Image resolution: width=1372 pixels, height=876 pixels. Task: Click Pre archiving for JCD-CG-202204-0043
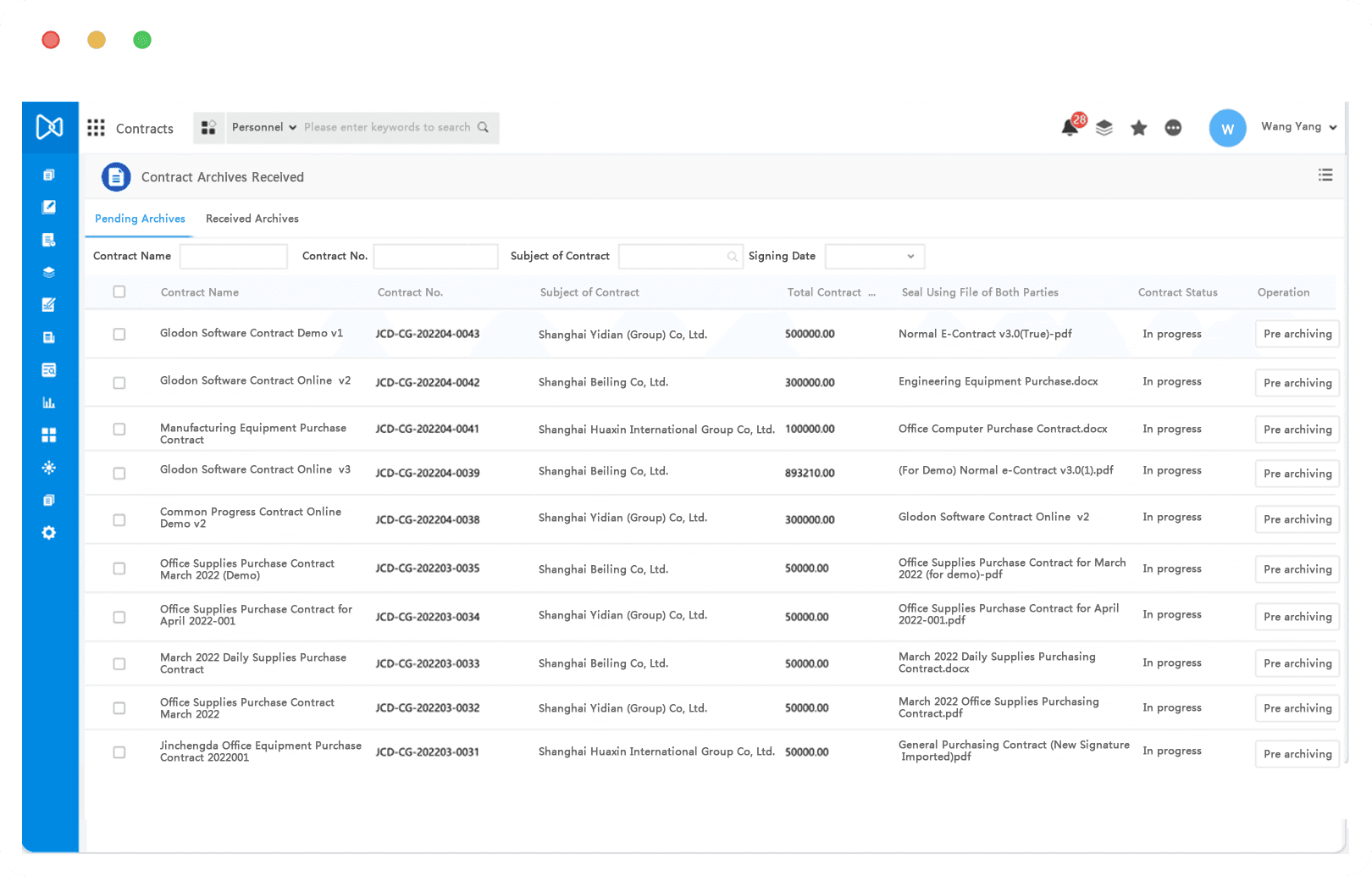[1297, 334]
